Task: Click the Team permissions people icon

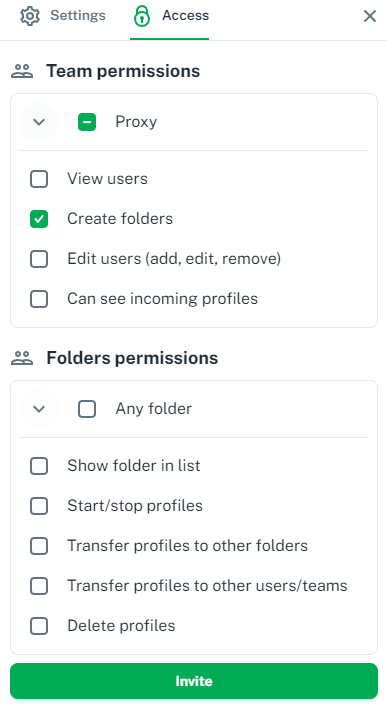Action: tap(22, 71)
